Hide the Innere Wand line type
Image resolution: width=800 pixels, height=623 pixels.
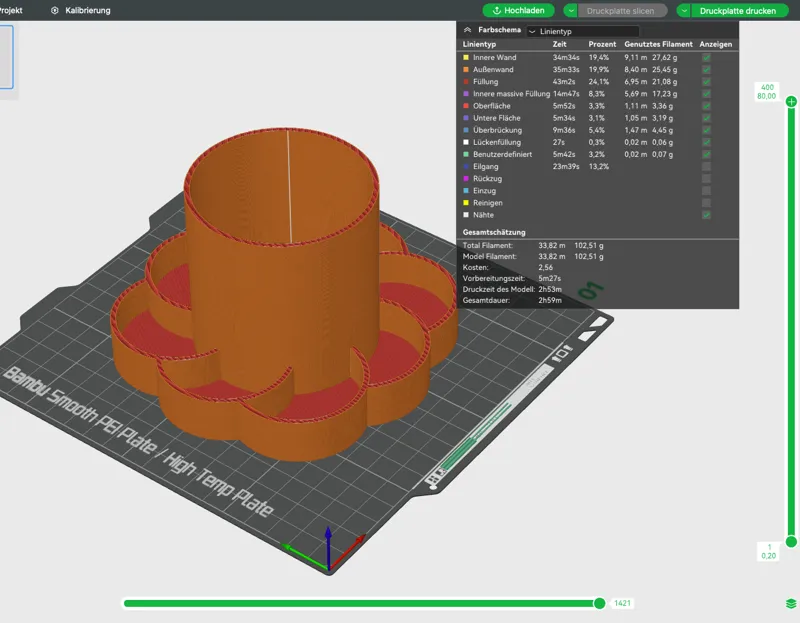click(706, 58)
